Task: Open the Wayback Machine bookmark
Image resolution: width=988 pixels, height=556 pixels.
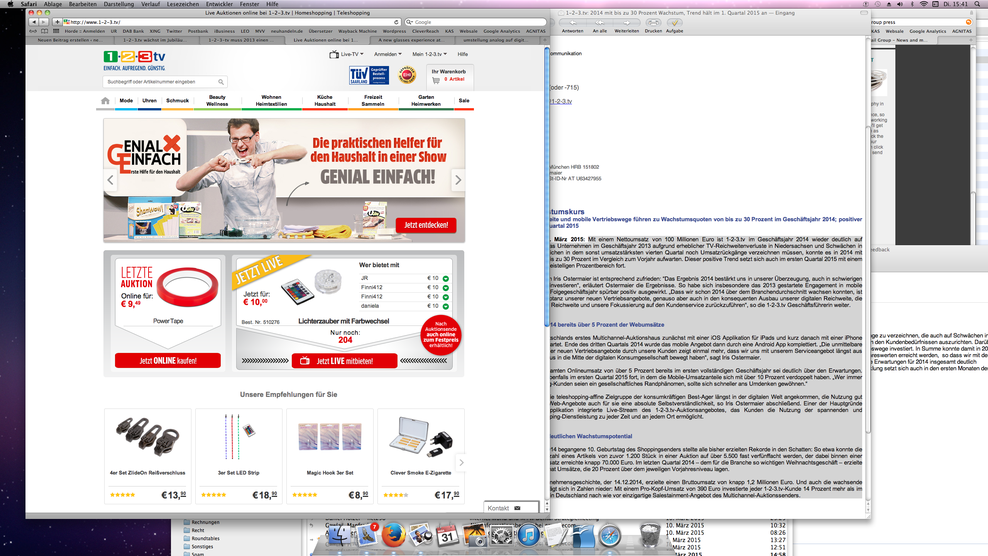Action: click(x=357, y=31)
